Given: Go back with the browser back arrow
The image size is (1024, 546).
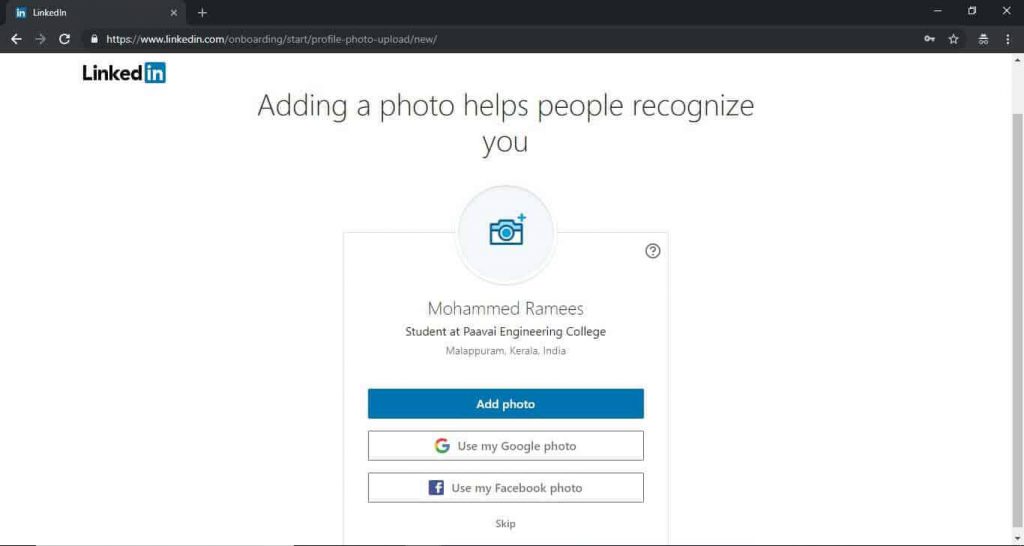Looking at the screenshot, I should [x=16, y=39].
